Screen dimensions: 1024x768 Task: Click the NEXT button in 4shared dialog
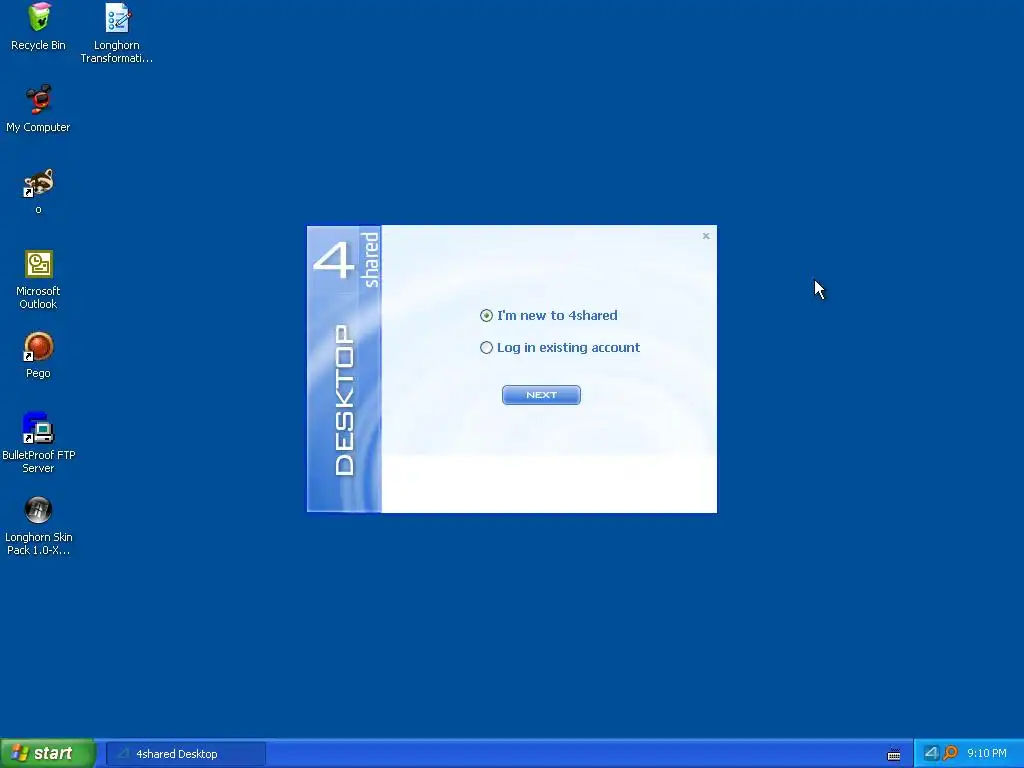pyautogui.click(x=541, y=395)
